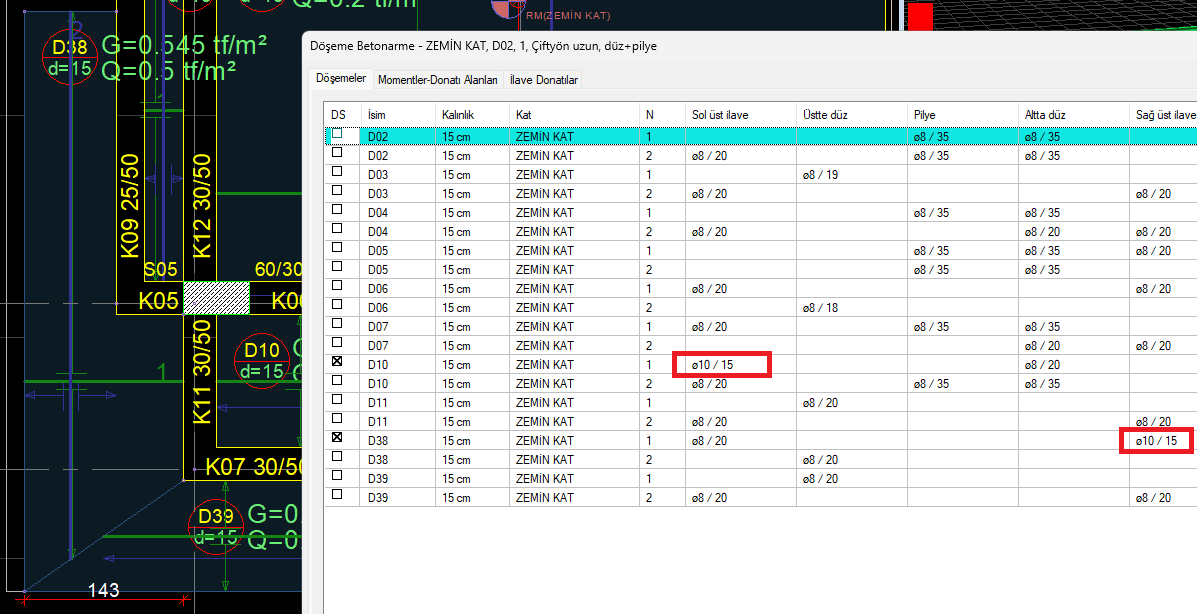Select the ø10 / 15 cell in D38 row
1197x614 pixels.
tap(1163, 441)
